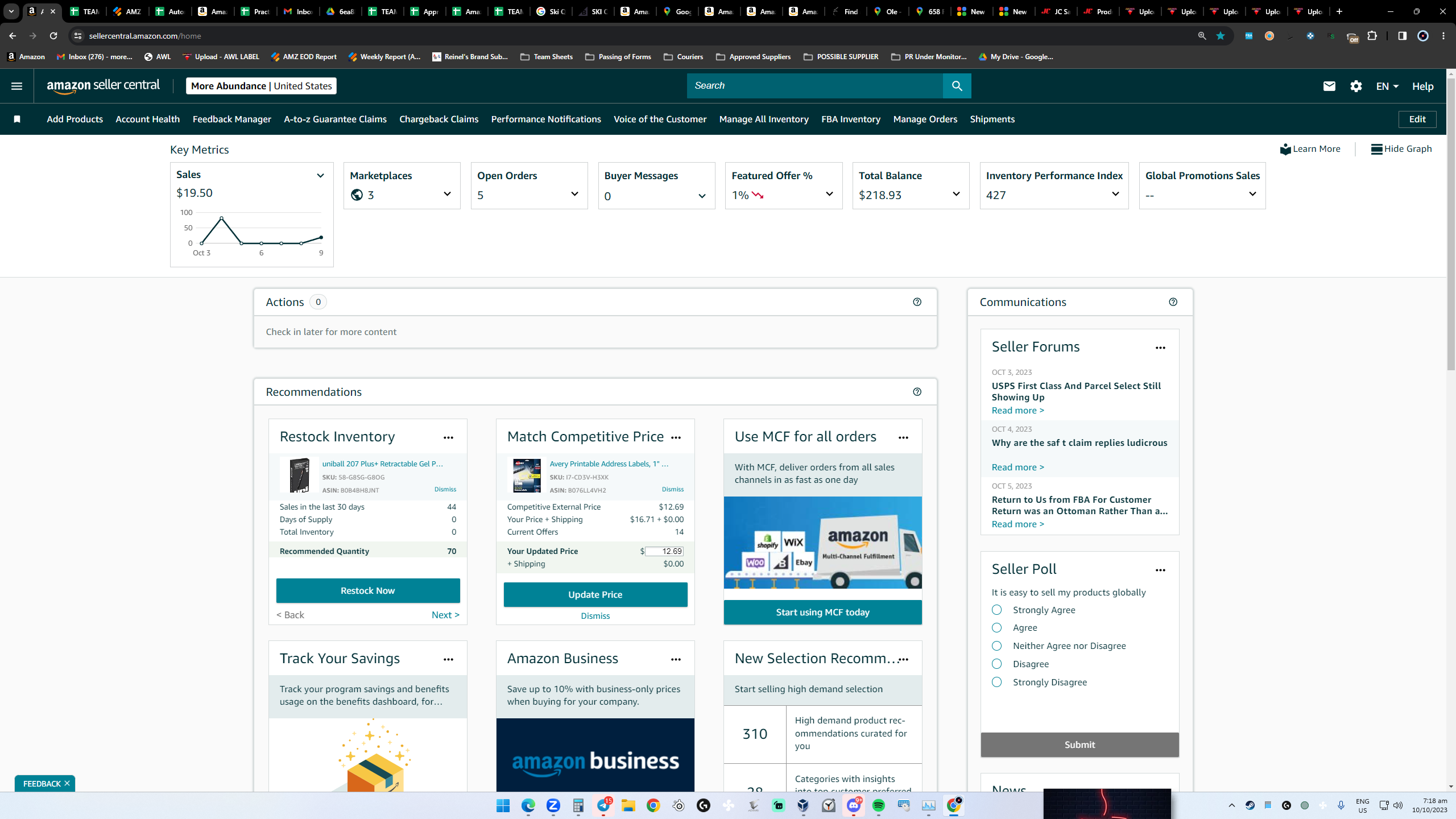The width and height of the screenshot is (1456, 819).
Task: Open Read more for USPS forum post
Action: click(x=1017, y=410)
